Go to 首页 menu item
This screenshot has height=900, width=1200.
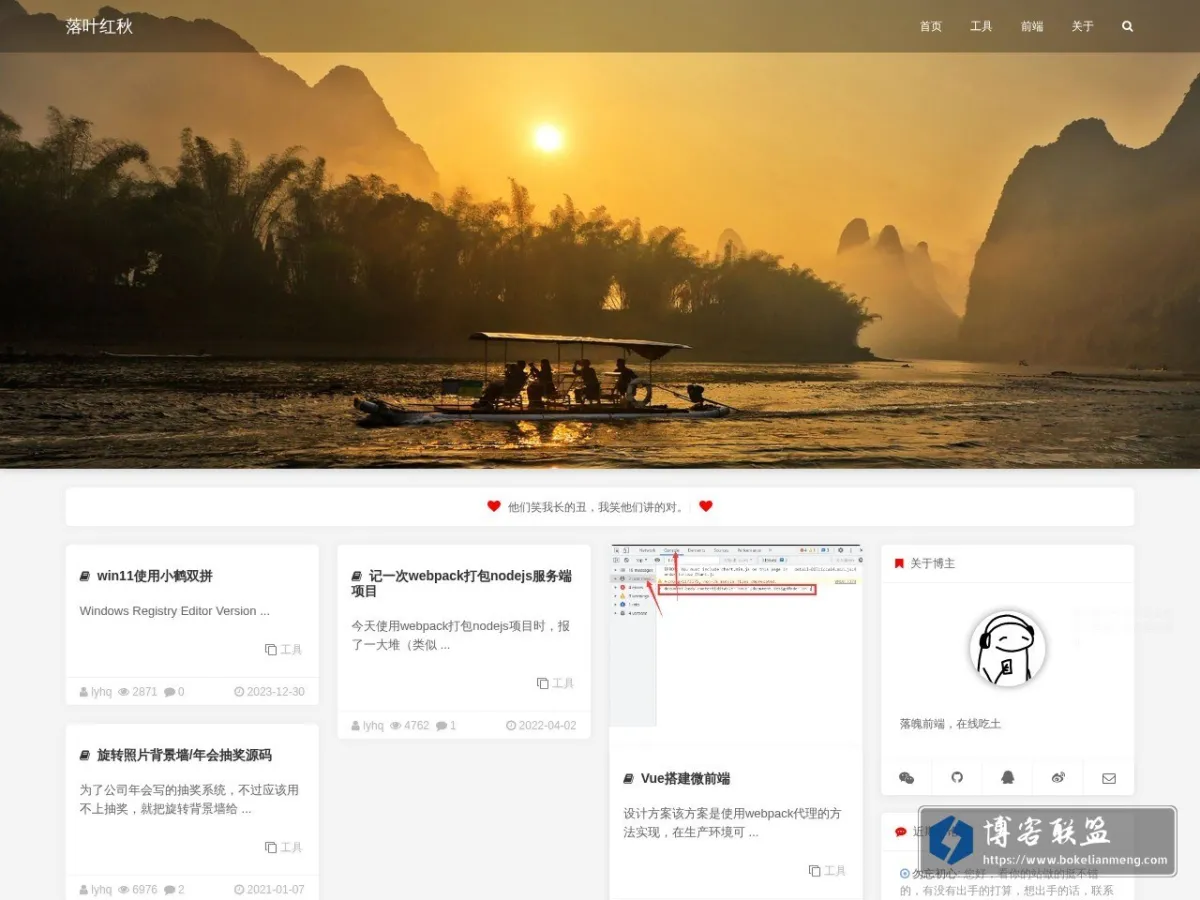(x=931, y=26)
